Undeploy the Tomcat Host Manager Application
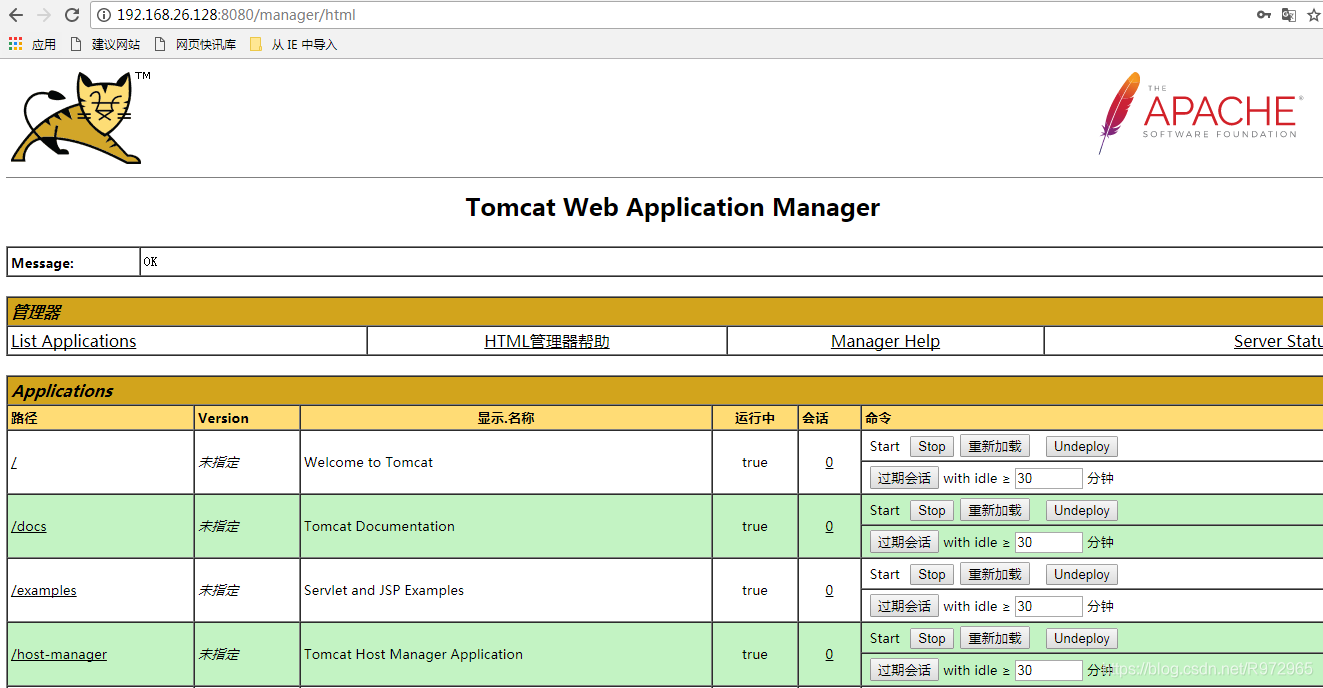The image size is (1323, 688). point(1082,638)
